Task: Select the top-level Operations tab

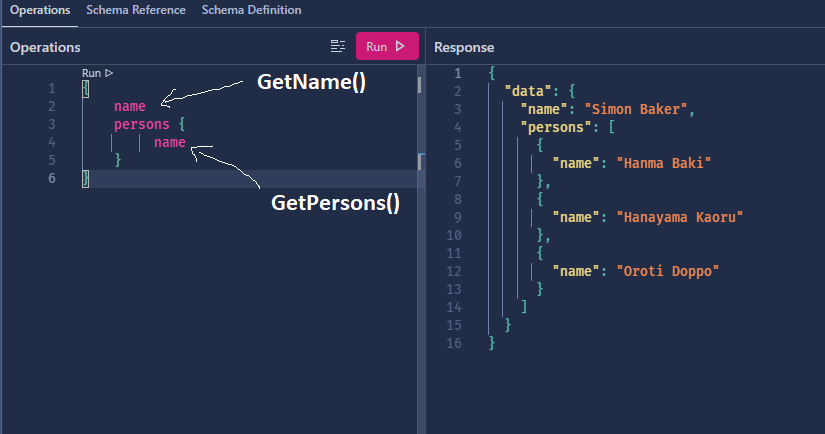Action: [41, 10]
